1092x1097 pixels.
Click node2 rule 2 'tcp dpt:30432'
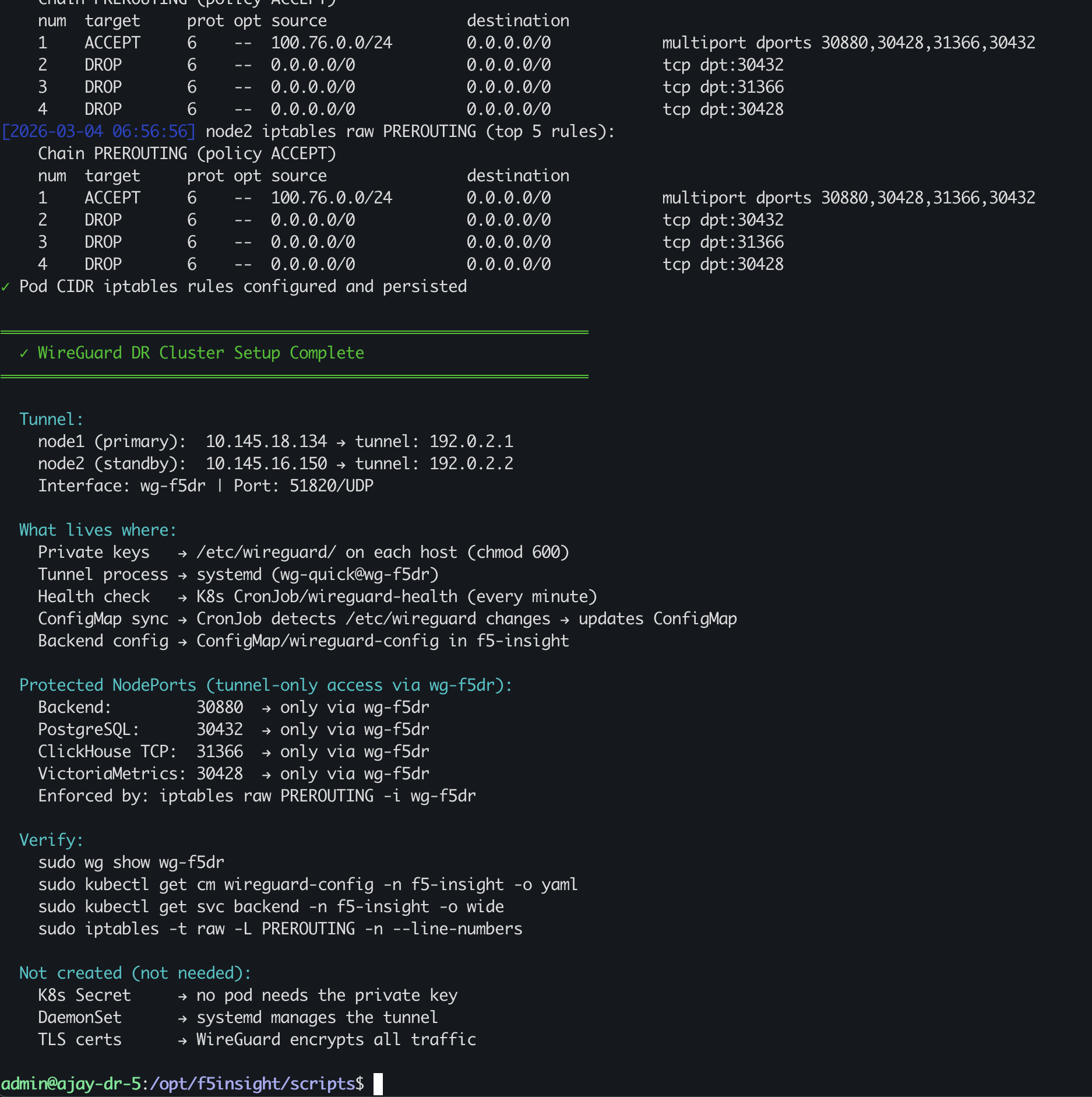coord(723,220)
